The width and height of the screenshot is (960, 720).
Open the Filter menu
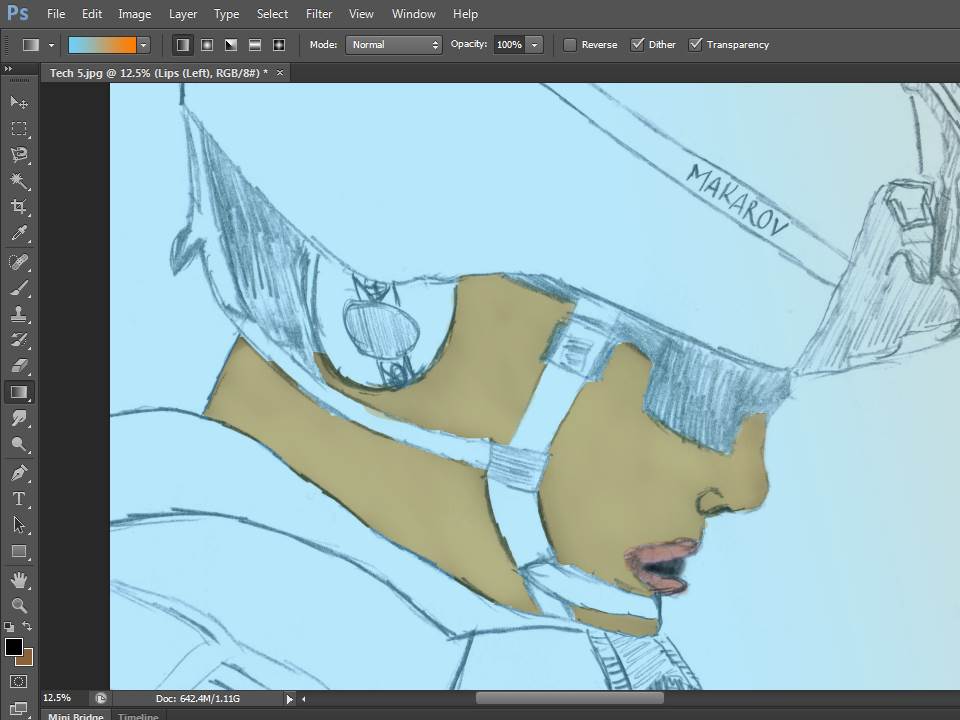(319, 14)
